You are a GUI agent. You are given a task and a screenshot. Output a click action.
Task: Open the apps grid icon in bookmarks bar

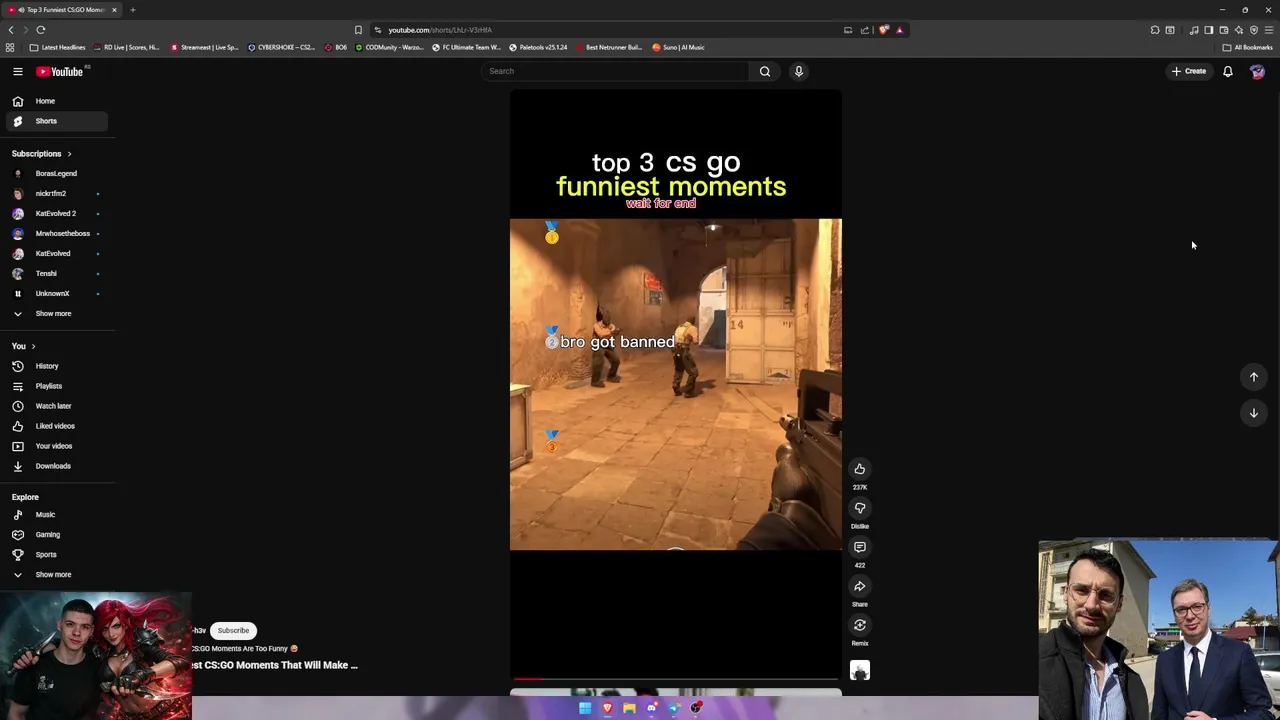point(10,47)
